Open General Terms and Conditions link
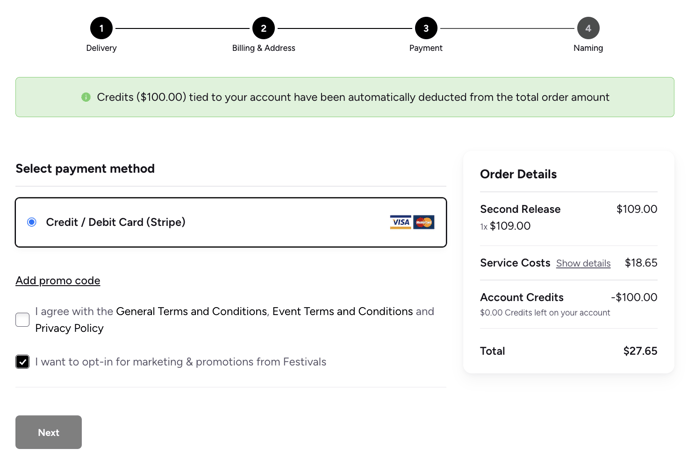The image size is (688, 463). [x=191, y=311]
